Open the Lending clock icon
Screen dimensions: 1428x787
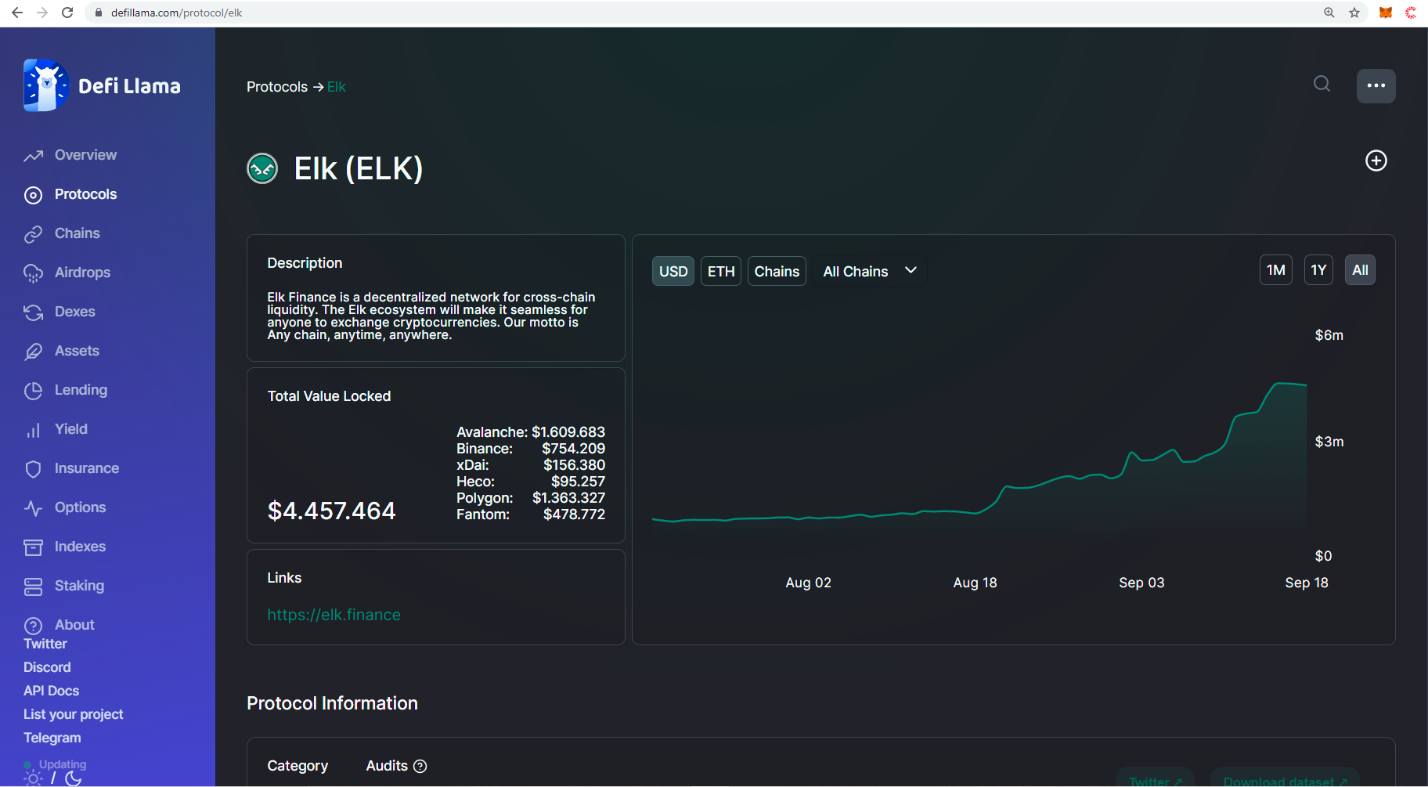point(34,390)
